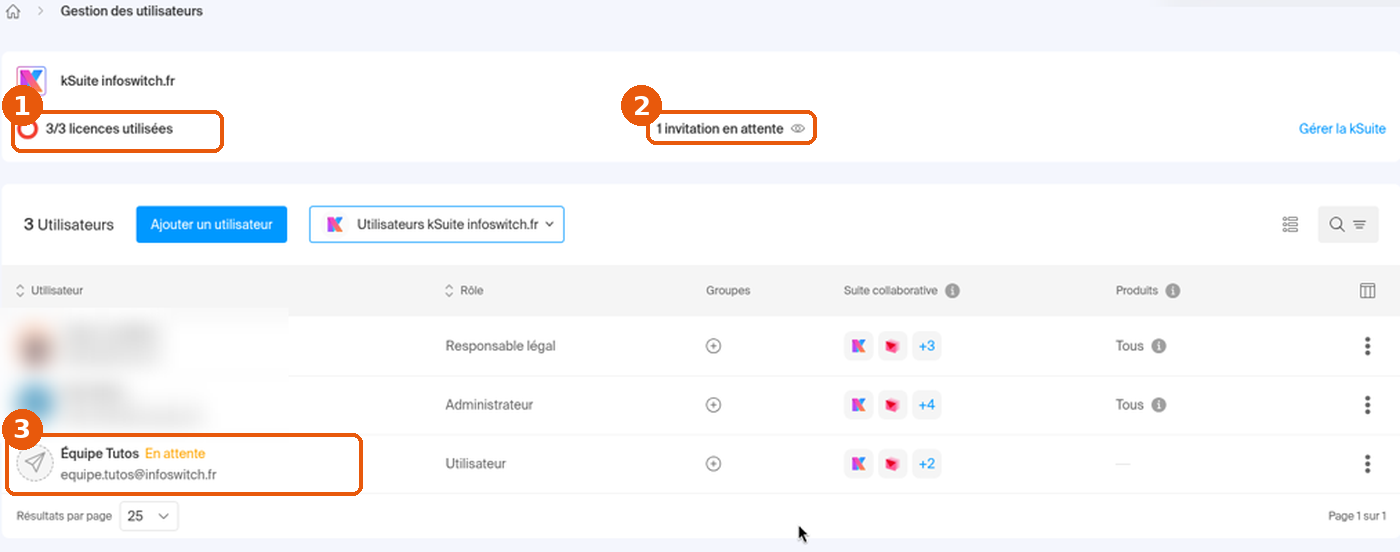This screenshot has height=552, width=1400.
Task: Open the Gérer la kSuite link
Action: (x=1342, y=129)
